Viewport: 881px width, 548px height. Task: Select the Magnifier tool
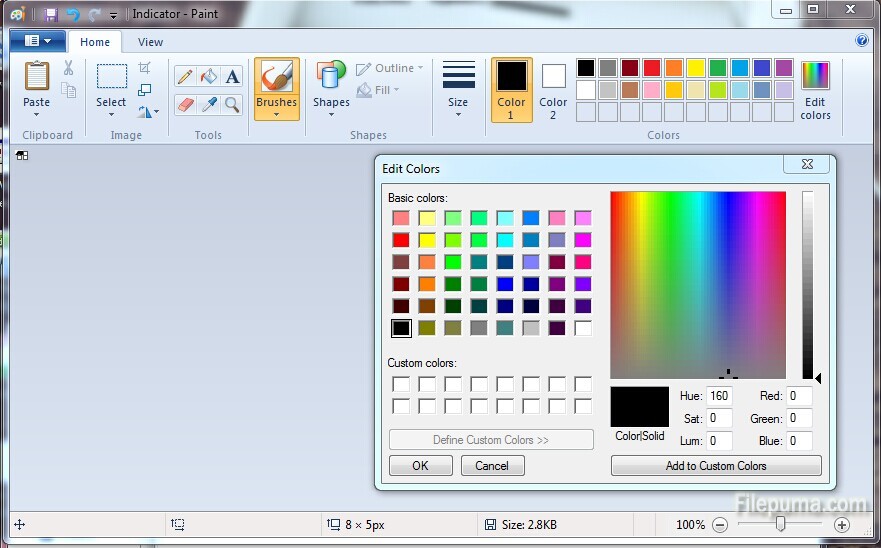click(x=232, y=104)
